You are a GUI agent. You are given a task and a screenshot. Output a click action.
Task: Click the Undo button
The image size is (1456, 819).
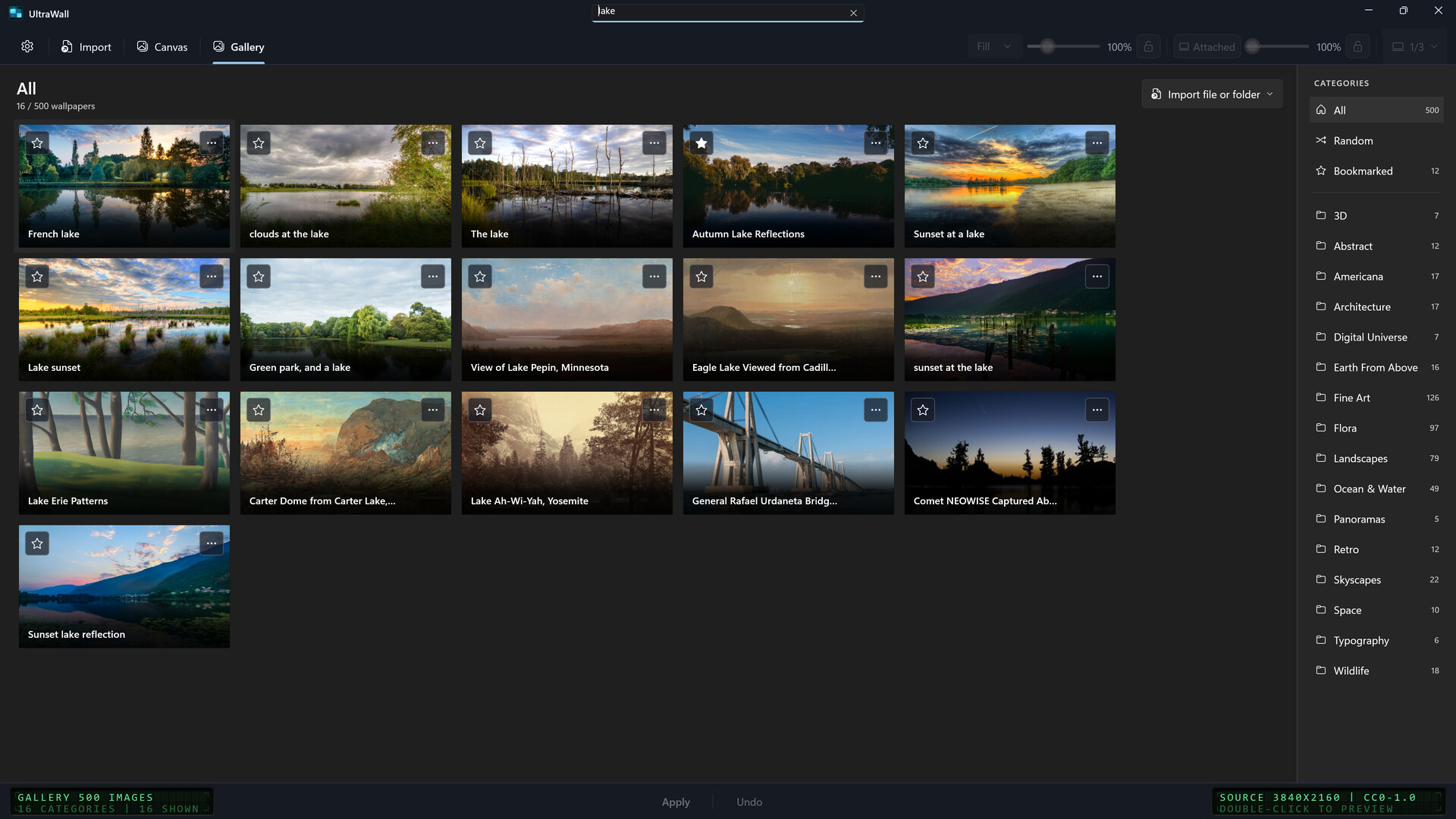(749, 802)
